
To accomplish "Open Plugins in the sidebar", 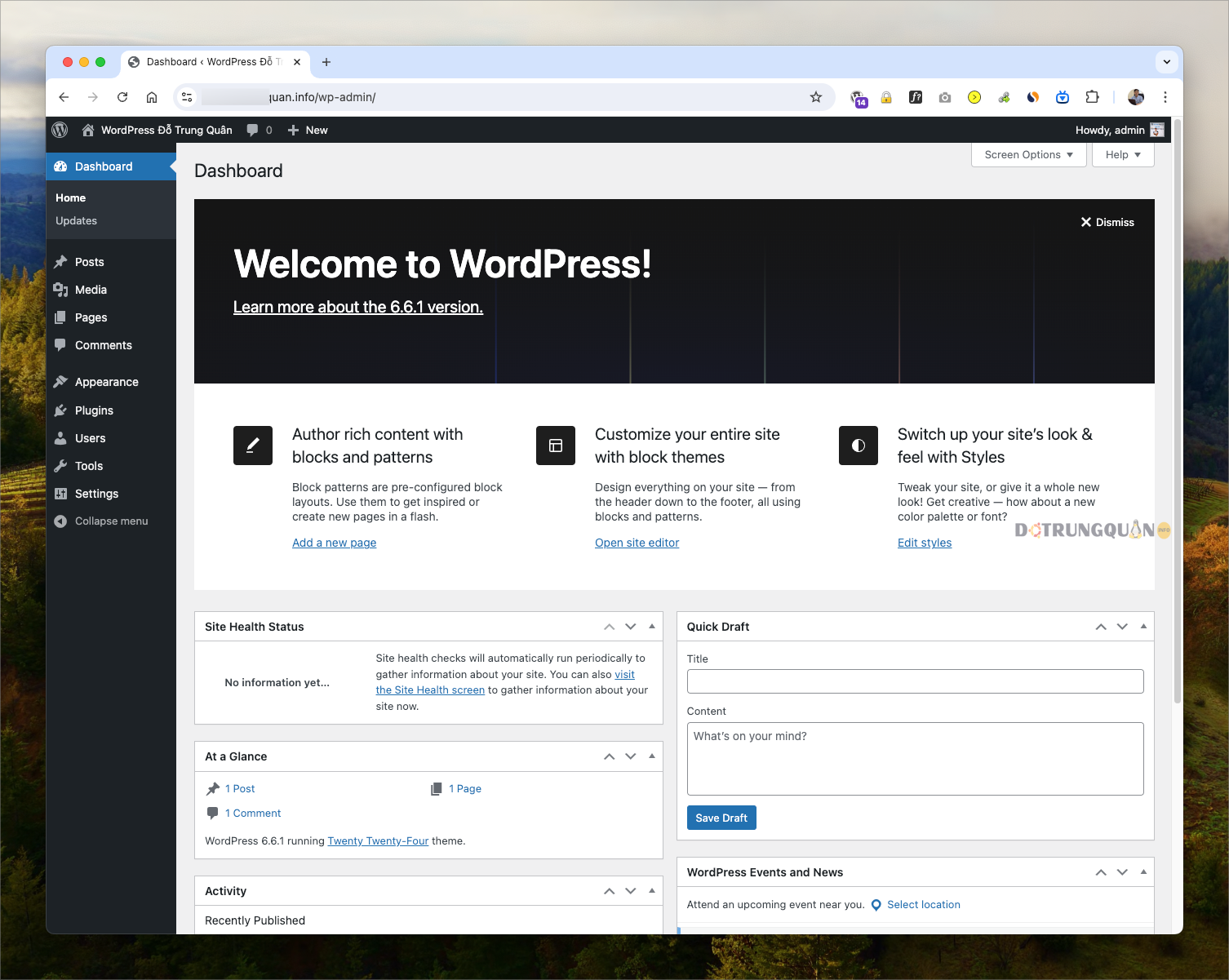I will [111, 410].
